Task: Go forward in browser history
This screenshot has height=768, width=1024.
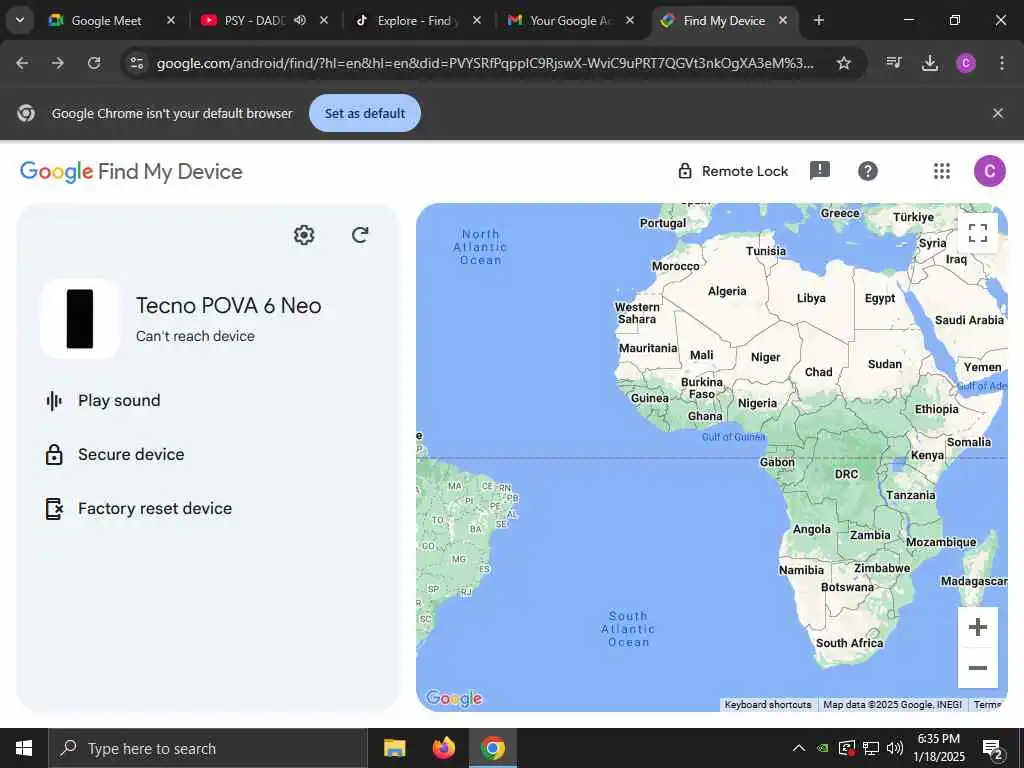Action: (58, 63)
